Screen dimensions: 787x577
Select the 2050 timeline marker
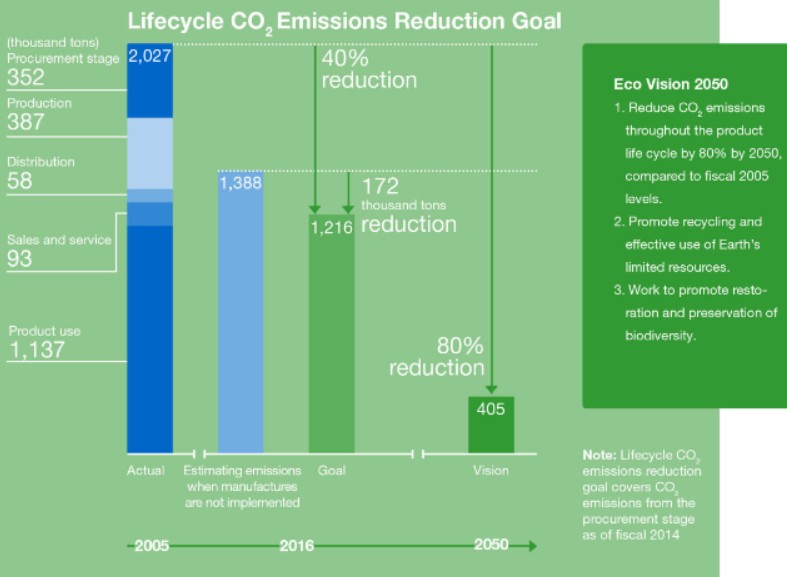pyautogui.click(x=491, y=545)
